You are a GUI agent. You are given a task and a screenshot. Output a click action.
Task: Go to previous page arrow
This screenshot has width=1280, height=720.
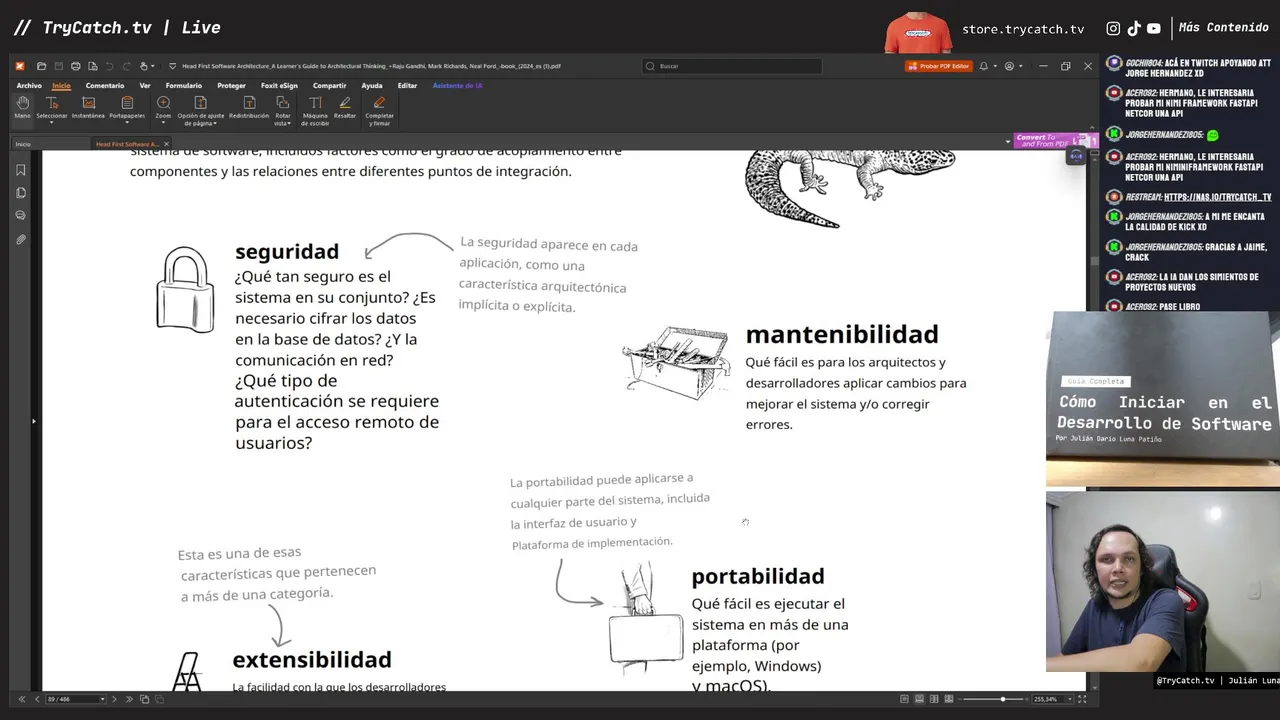click(x=37, y=699)
